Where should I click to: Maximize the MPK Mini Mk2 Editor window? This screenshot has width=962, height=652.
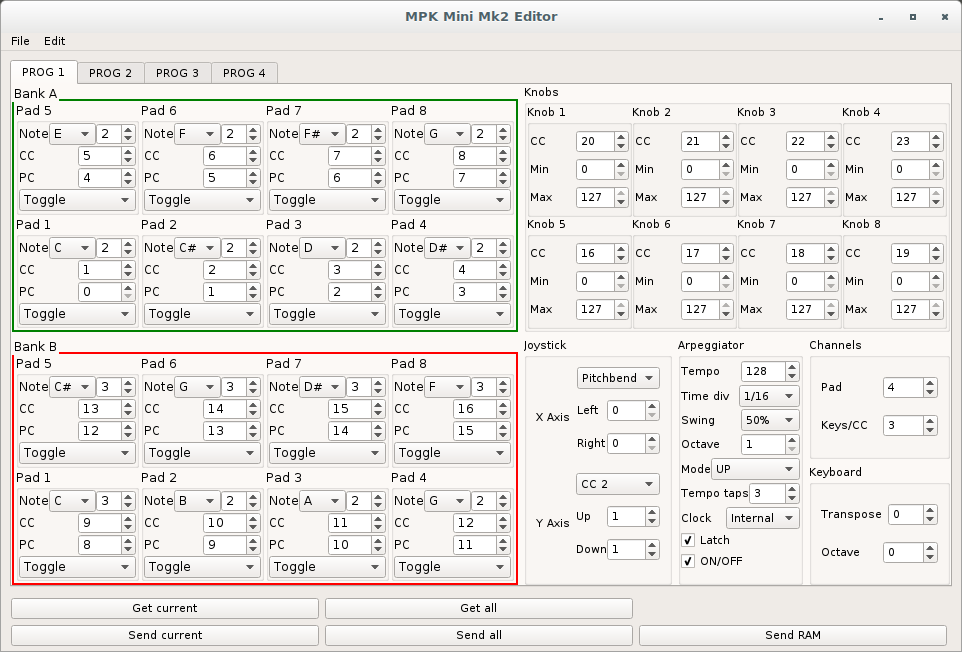point(913,17)
